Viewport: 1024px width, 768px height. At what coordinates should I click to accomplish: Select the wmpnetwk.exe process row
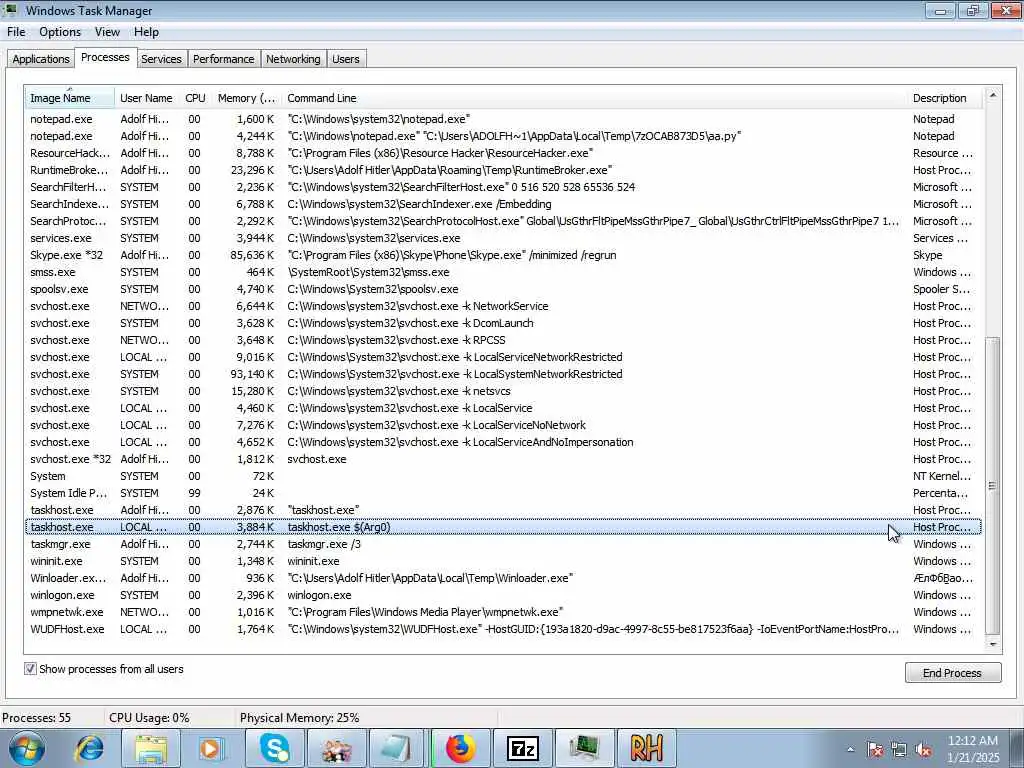(x=503, y=612)
